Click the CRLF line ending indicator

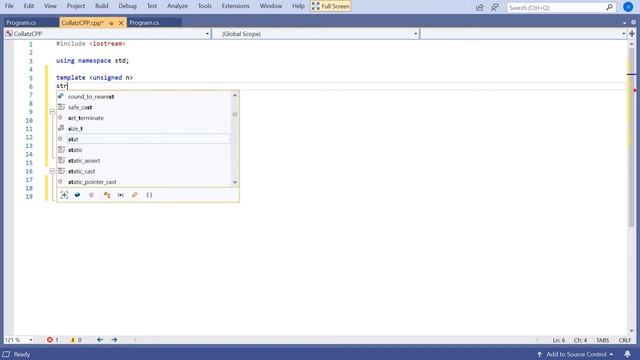(x=624, y=340)
